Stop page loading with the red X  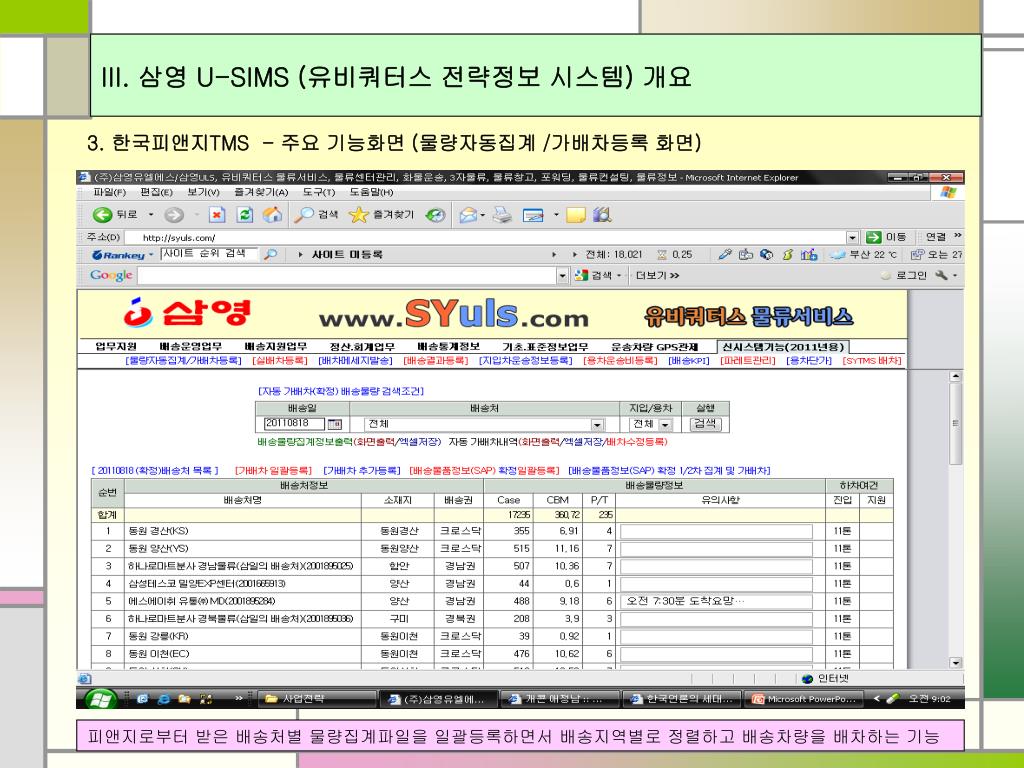pyautogui.click(x=217, y=215)
